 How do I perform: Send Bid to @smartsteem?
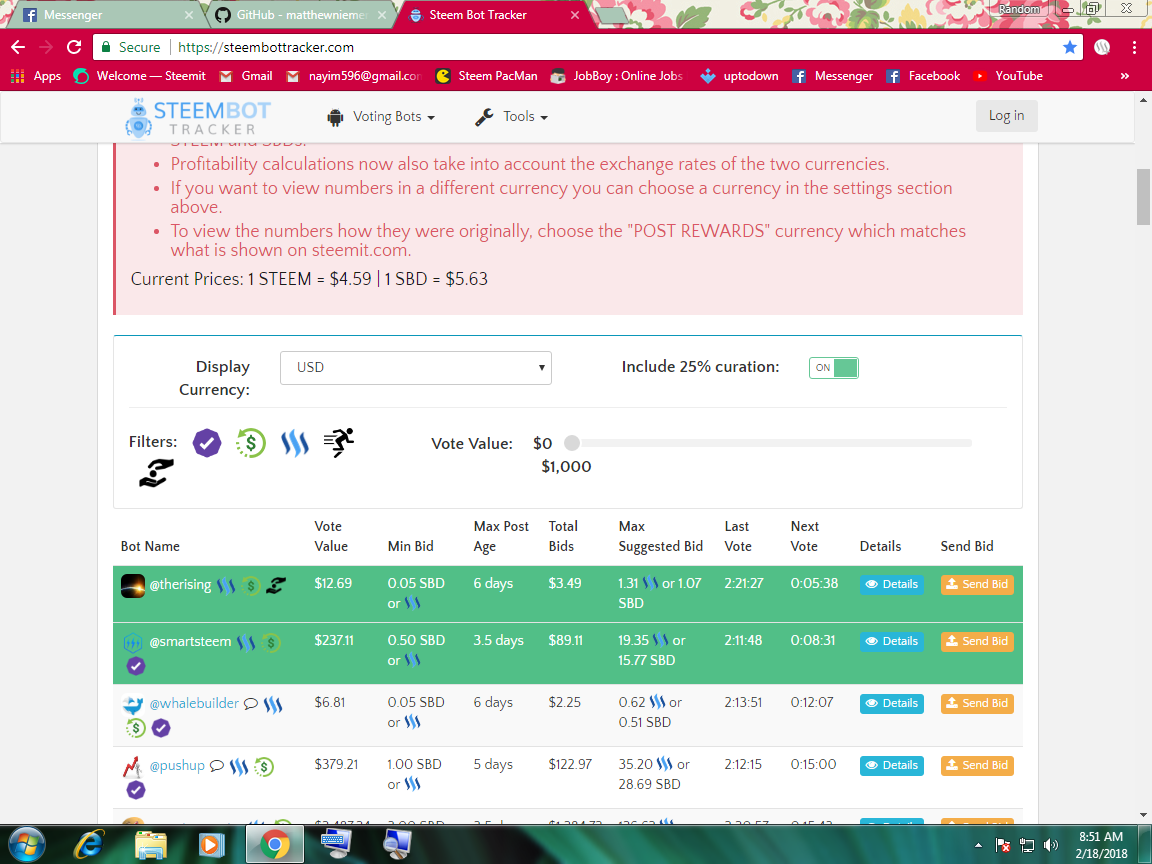coord(977,641)
